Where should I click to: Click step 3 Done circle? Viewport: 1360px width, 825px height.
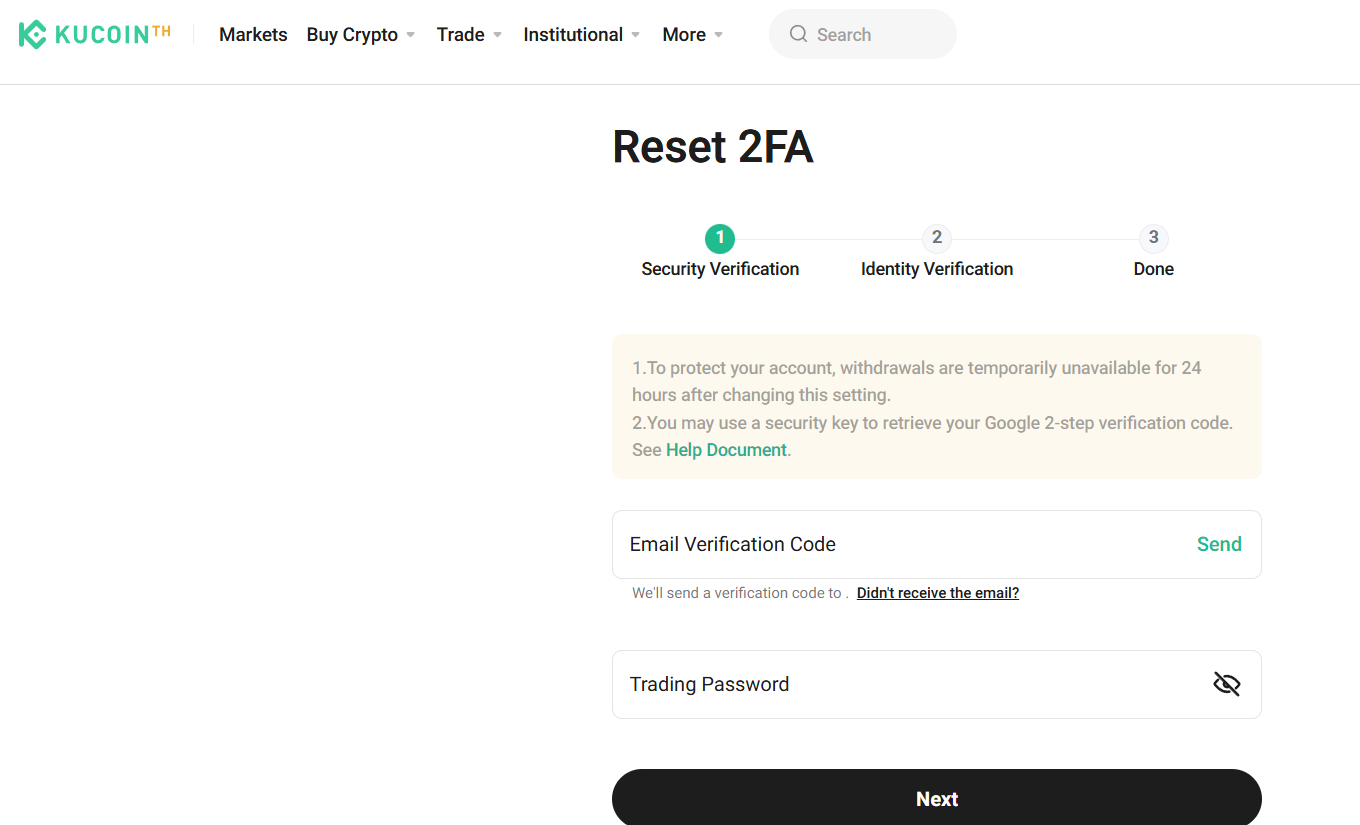pos(1153,238)
